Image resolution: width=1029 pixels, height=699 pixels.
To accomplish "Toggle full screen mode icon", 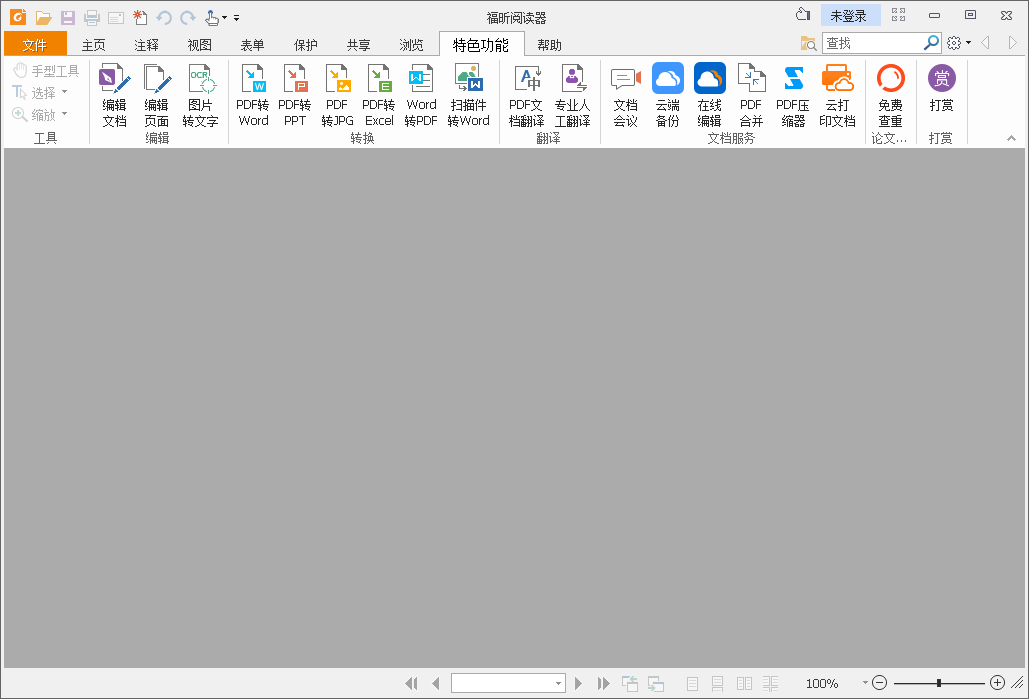I will [x=898, y=14].
